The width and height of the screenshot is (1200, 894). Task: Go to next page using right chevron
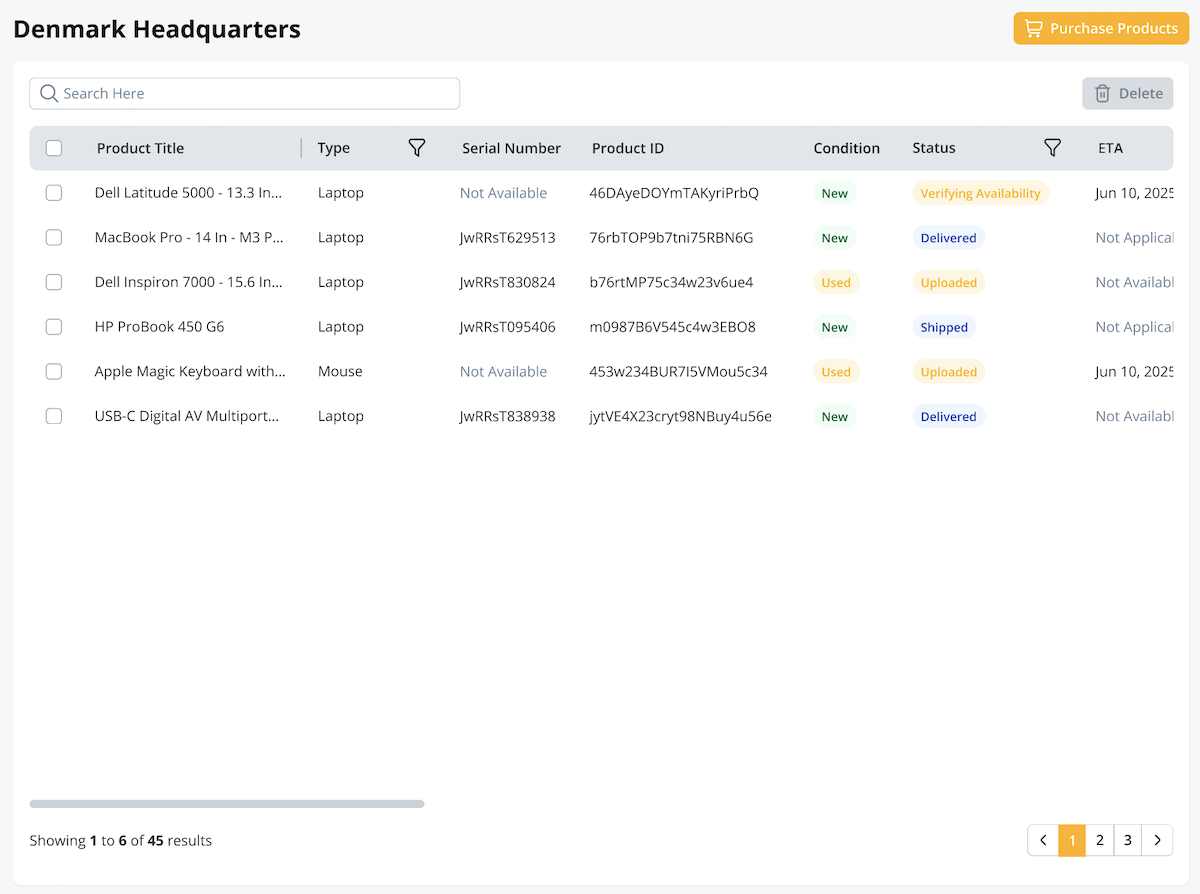pos(1158,840)
